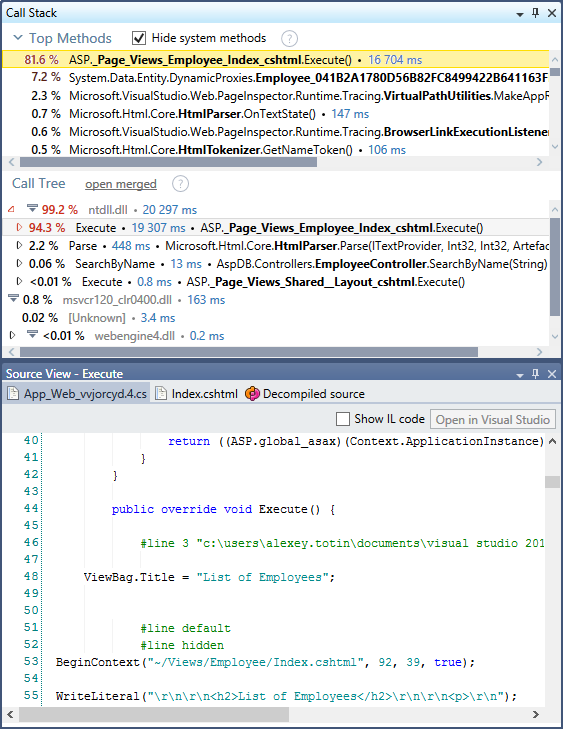The image size is (563, 730).
Task: Open the Decompiled source tab icon
Action: 252,394
